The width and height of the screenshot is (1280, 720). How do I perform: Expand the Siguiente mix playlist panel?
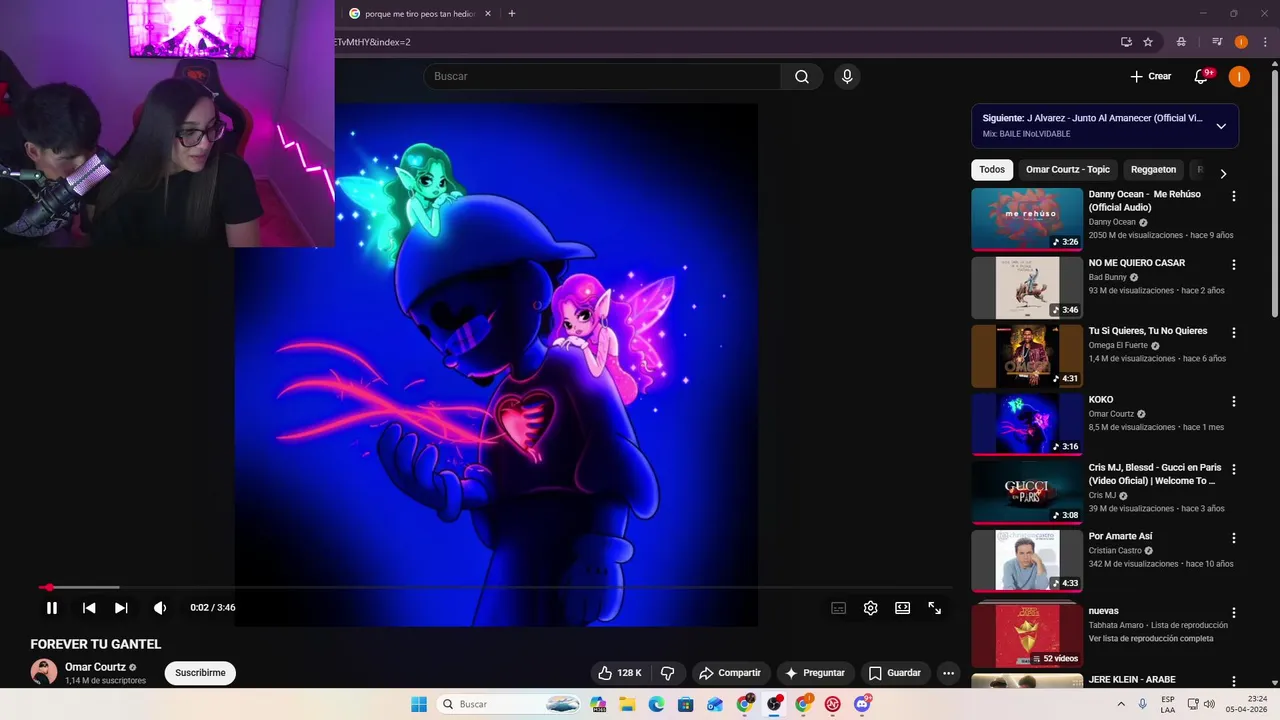tap(1221, 126)
